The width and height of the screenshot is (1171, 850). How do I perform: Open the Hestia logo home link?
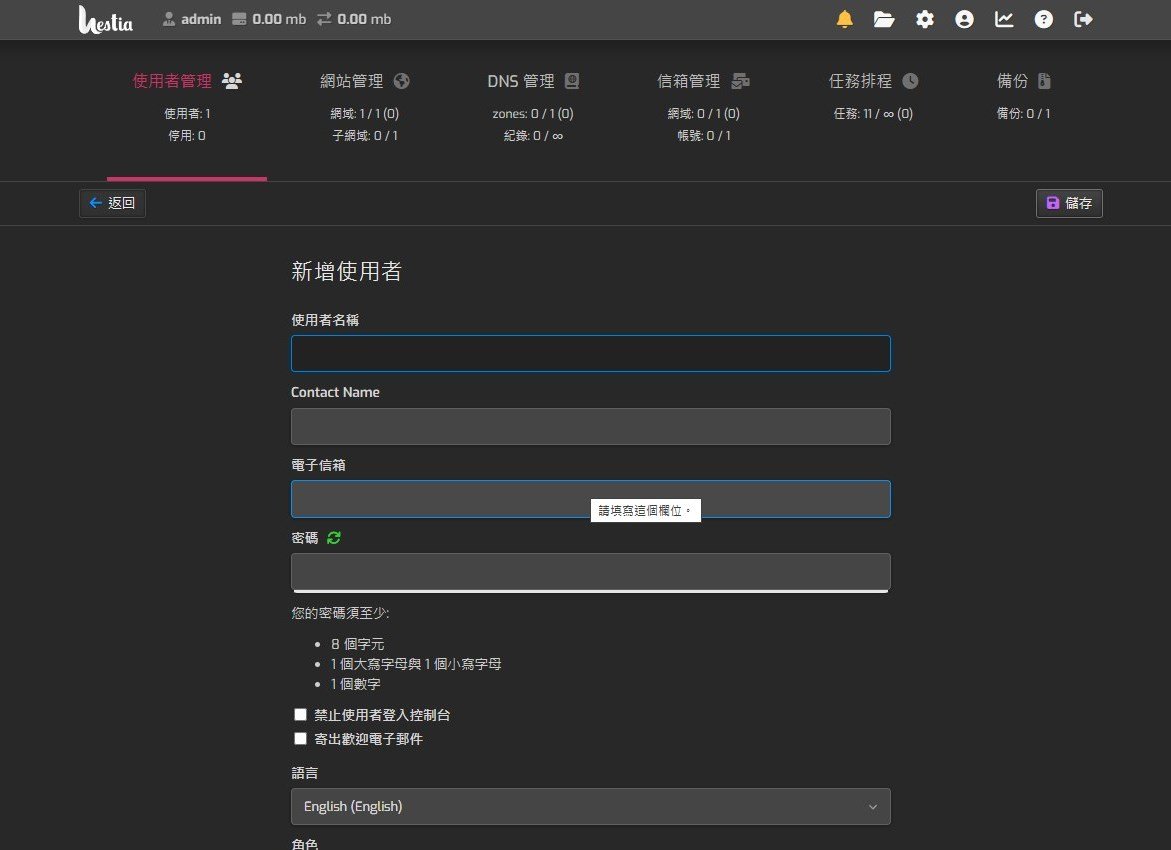105,19
